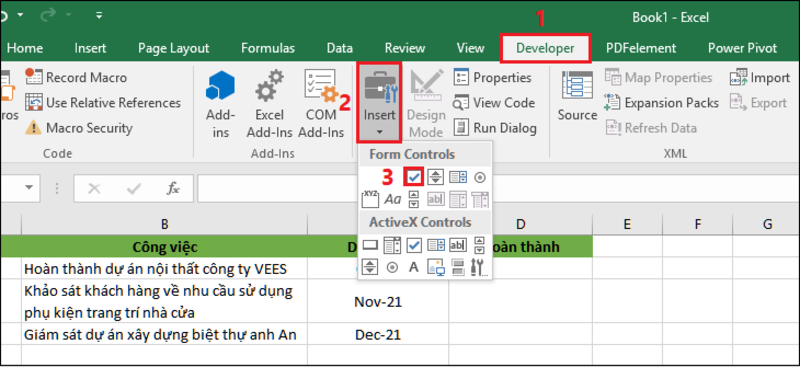Image resolution: width=800 pixels, height=367 pixels.
Task: Switch to the Developer tab
Action: pyautogui.click(x=545, y=48)
